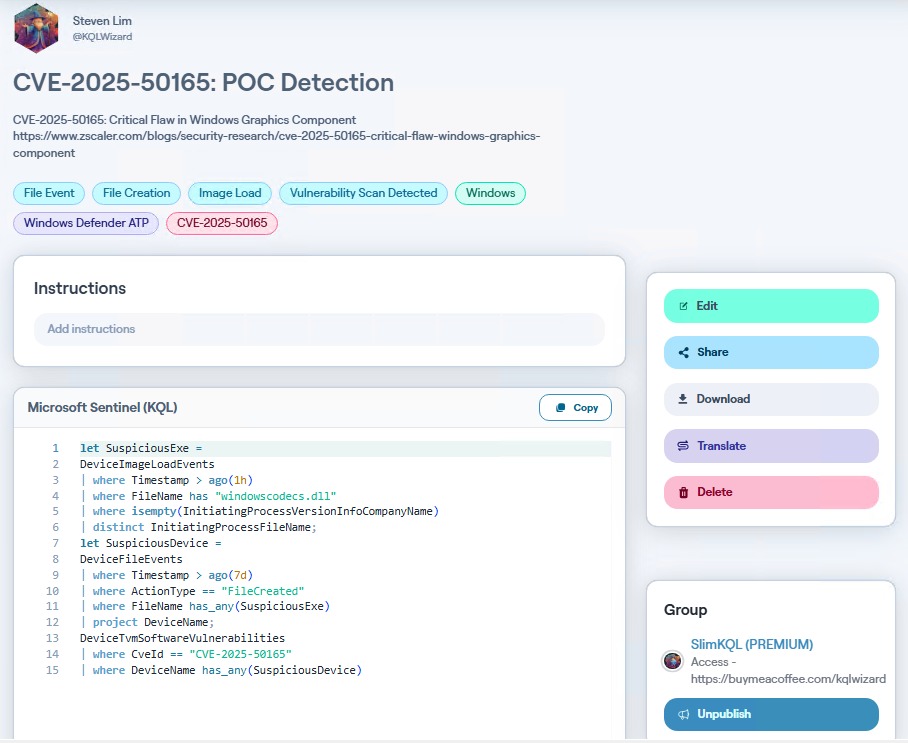The height and width of the screenshot is (743, 908).
Task: Click the Copy icon for the KQL query
Action: pyautogui.click(x=563, y=407)
